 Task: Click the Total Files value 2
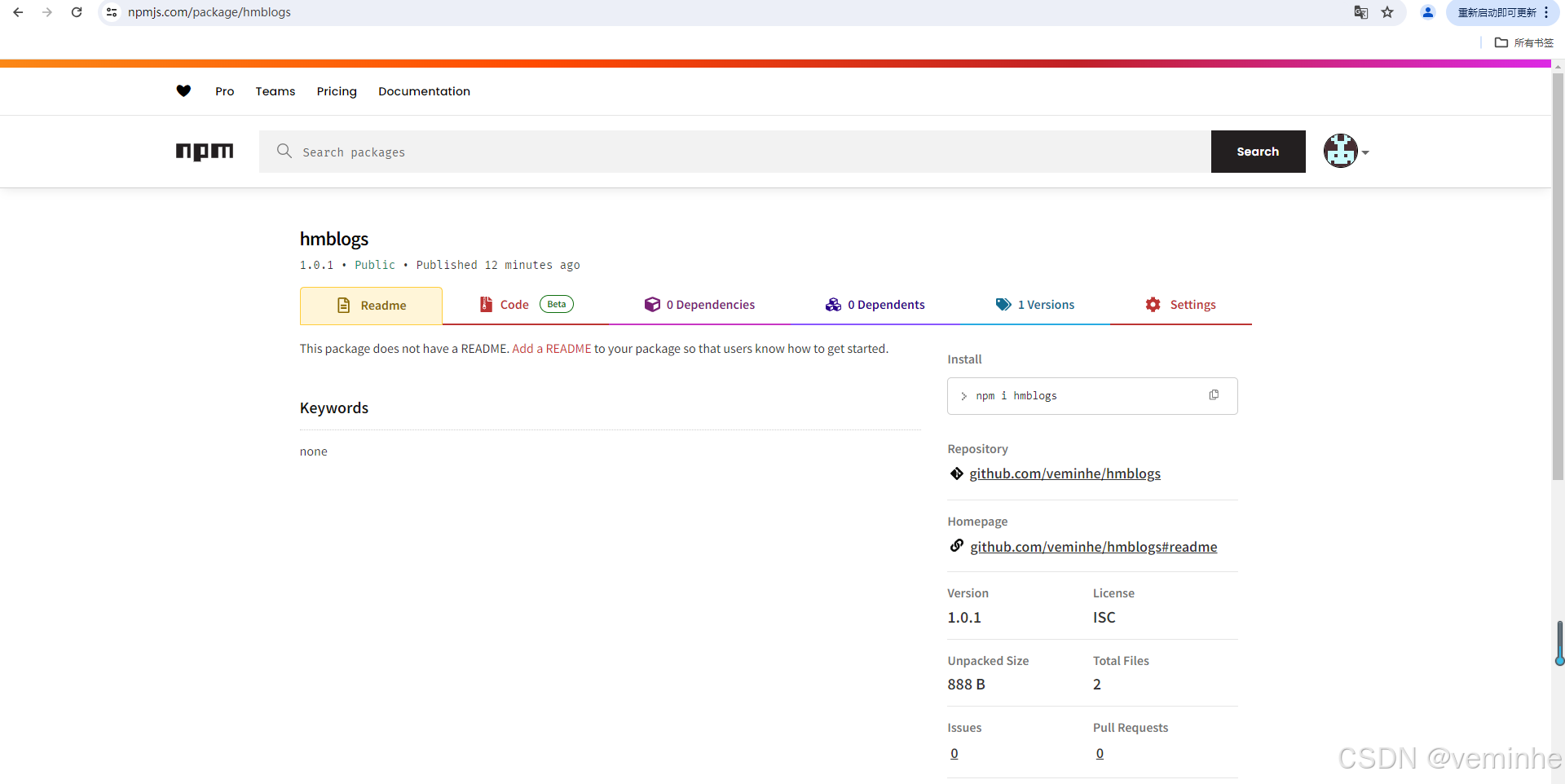click(1097, 685)
